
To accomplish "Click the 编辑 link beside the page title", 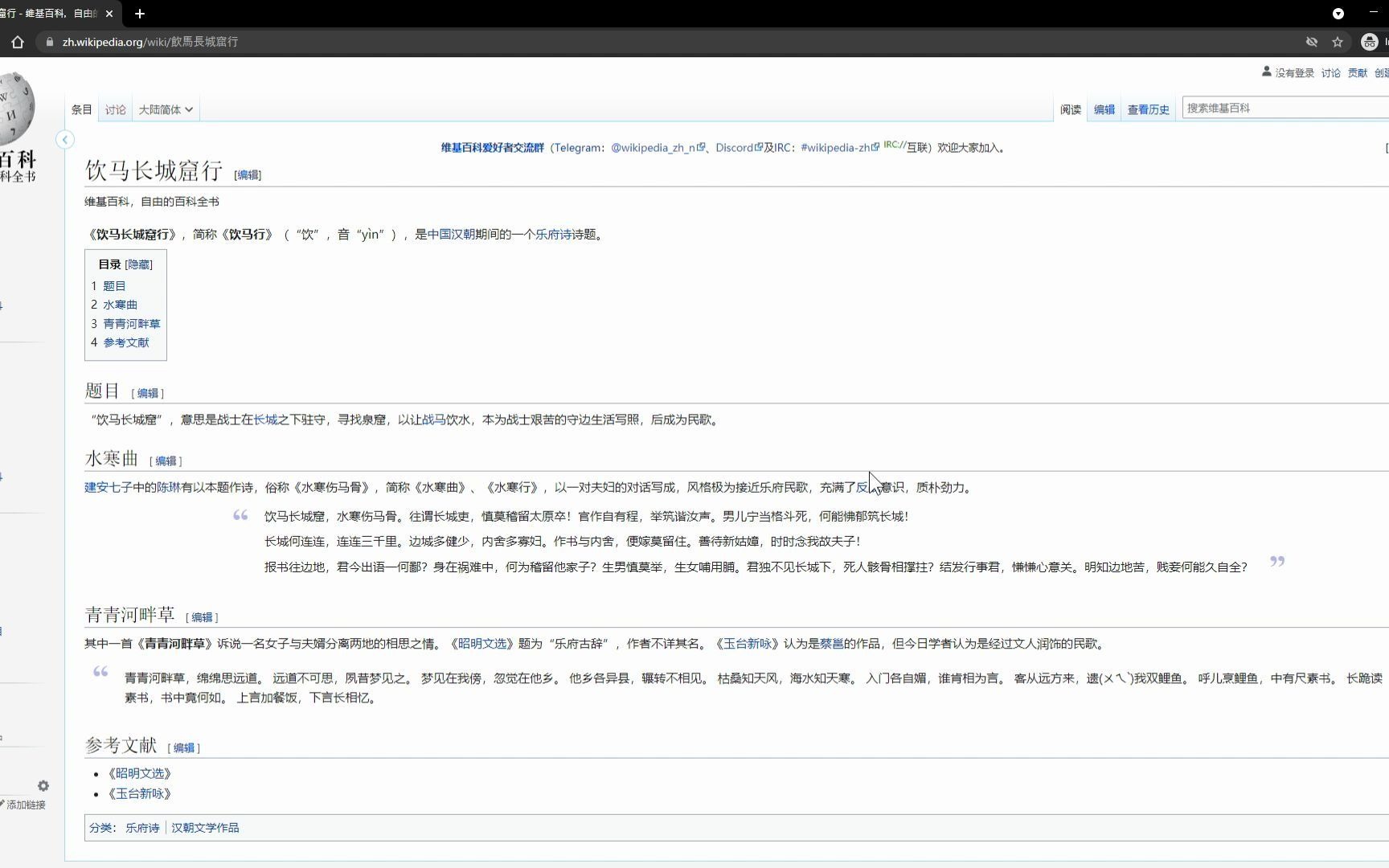I will point(248,174).
